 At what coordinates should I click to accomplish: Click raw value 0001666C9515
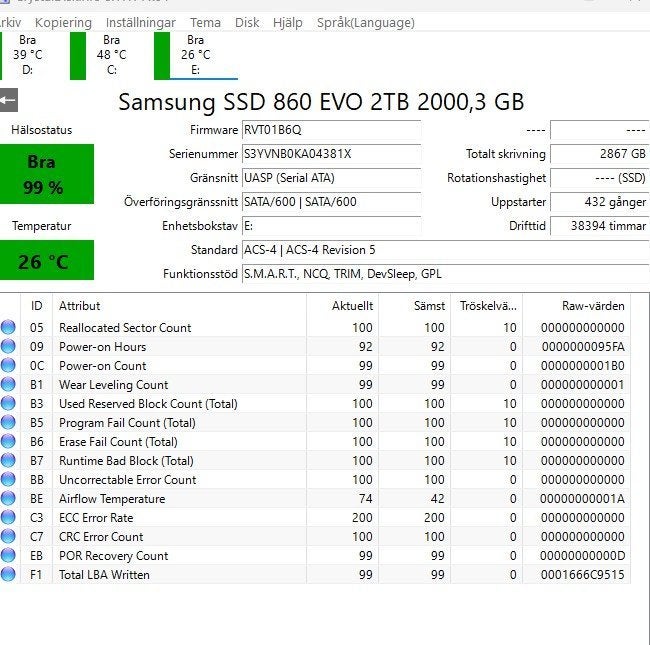[582, 575]
